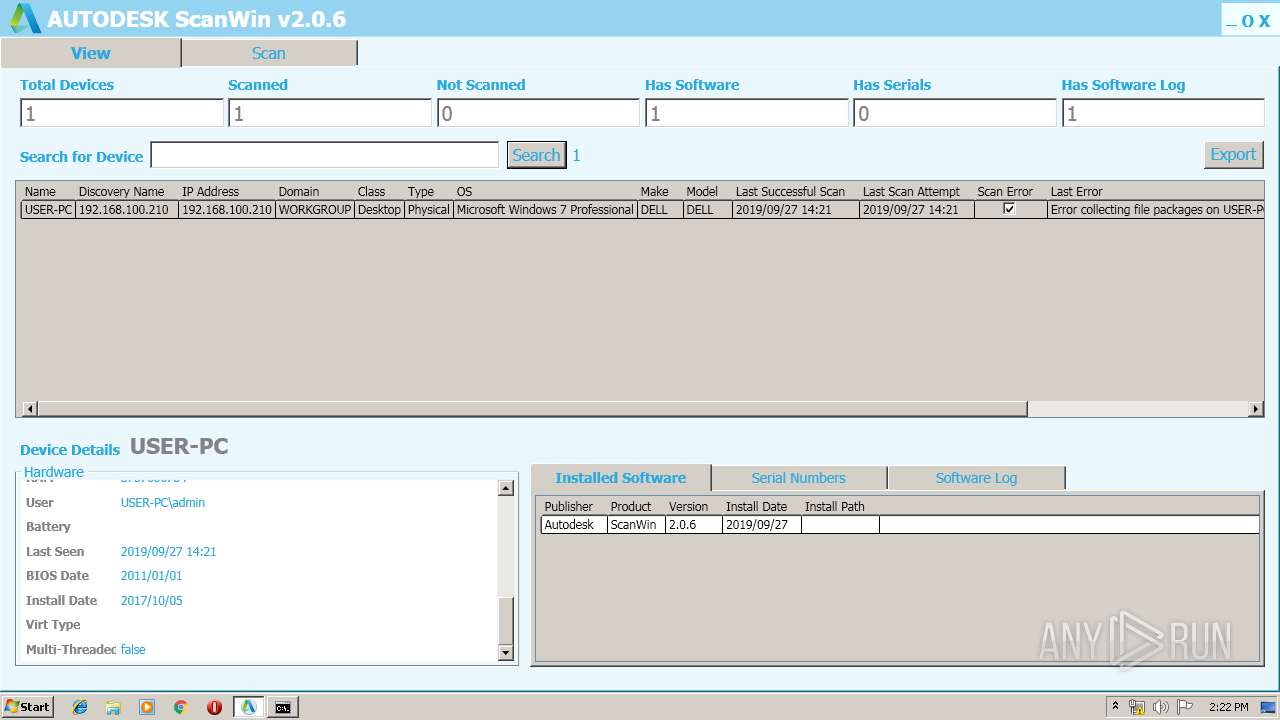This screenshot has height=720, width=1280.
Task: Toggle the Scan Error checkbox for USER-PC
Action: point(1009,209)
